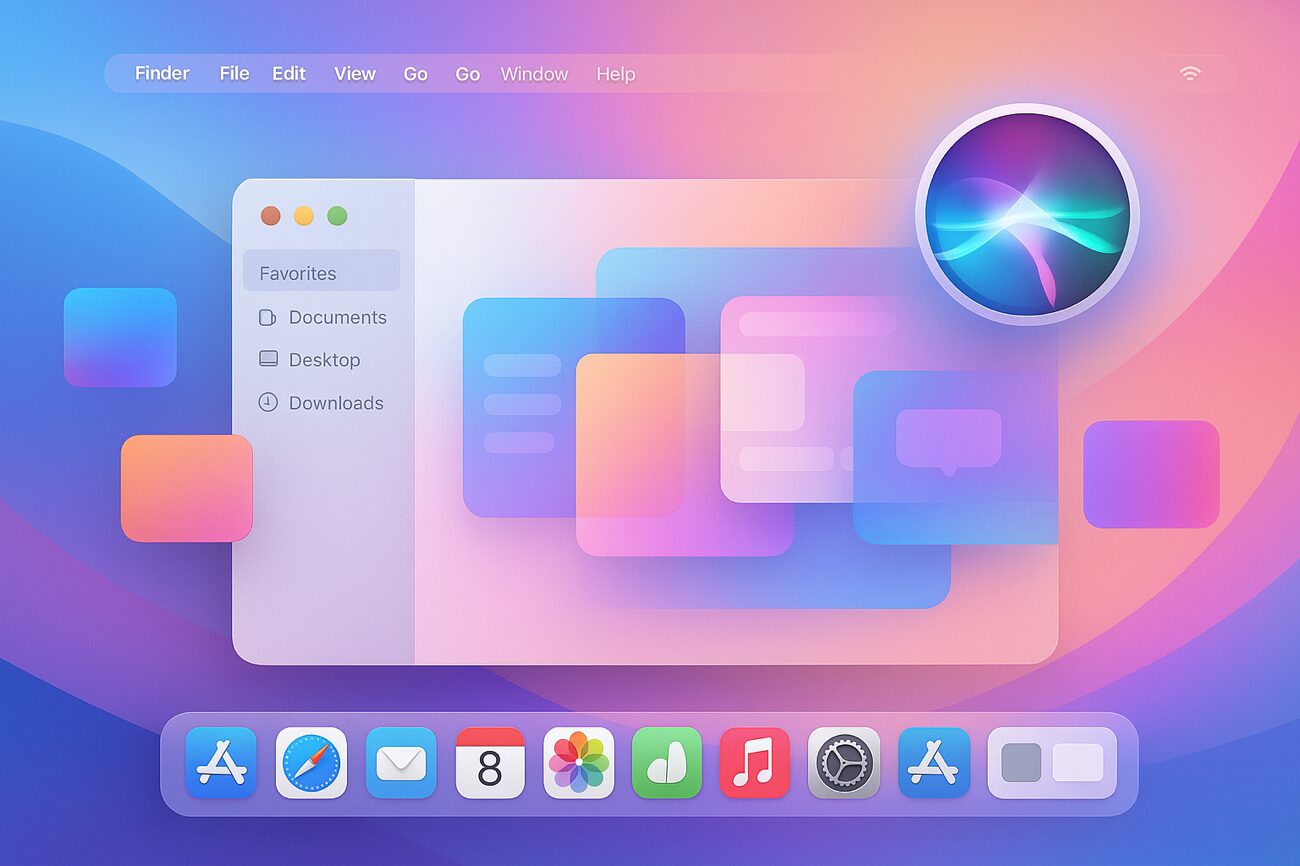Open the App Store icon beside Safari
The height and width of the screenshot is (866, 1300).
click(221, 763)
